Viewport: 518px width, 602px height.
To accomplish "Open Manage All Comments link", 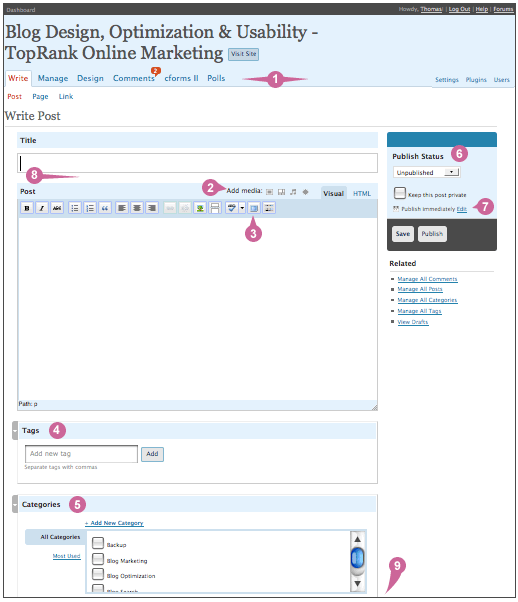I will point(427,279).
